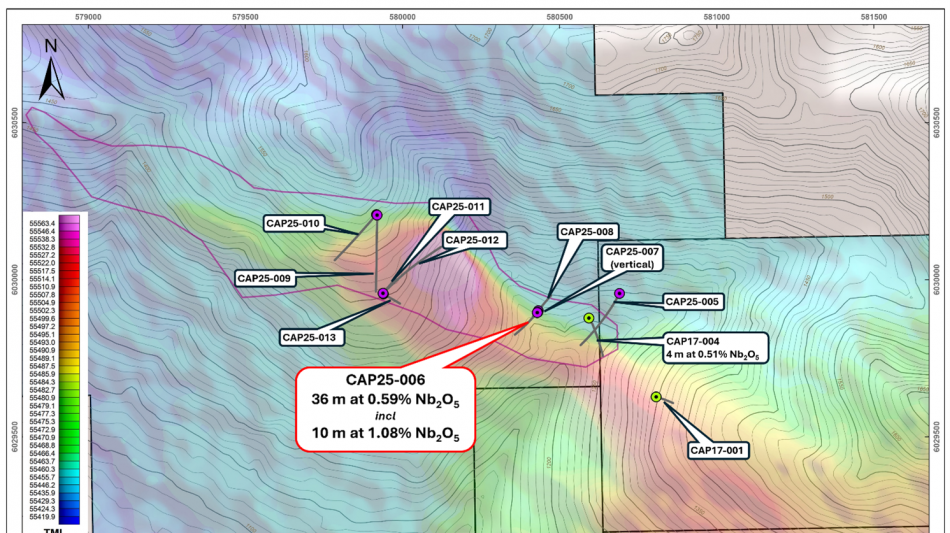Image resolution: width=950 pixels, height=533 pixels.
Task: Select the CAP17-004 assay result label
Action: (x=710, y=348)
